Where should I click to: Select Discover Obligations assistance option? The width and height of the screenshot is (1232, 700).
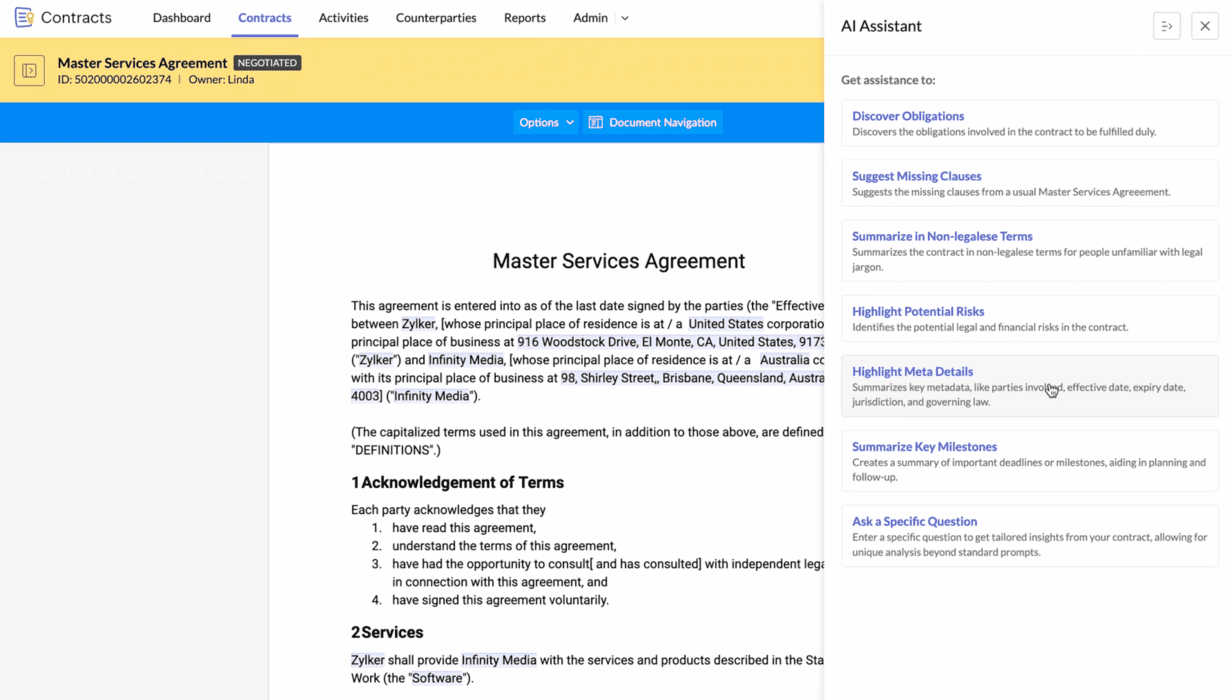[x=1029, y=123]
